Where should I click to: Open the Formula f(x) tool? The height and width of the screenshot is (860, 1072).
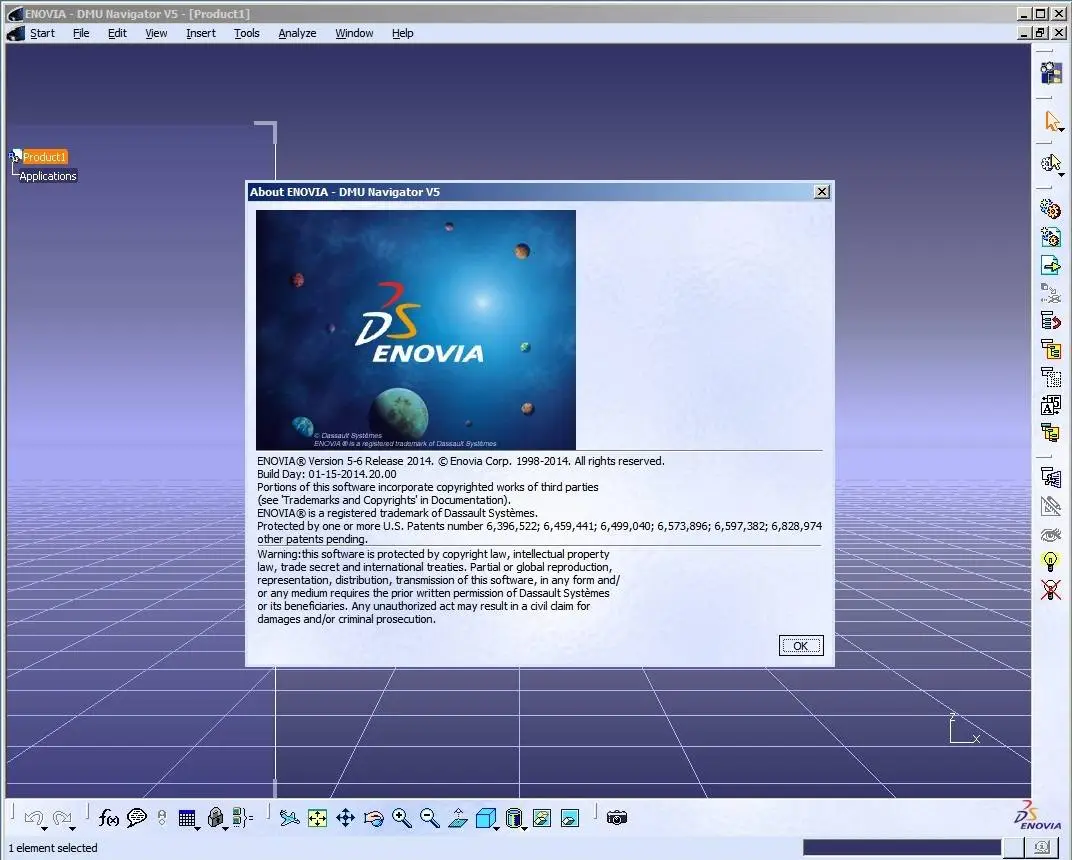coord(108,818)
